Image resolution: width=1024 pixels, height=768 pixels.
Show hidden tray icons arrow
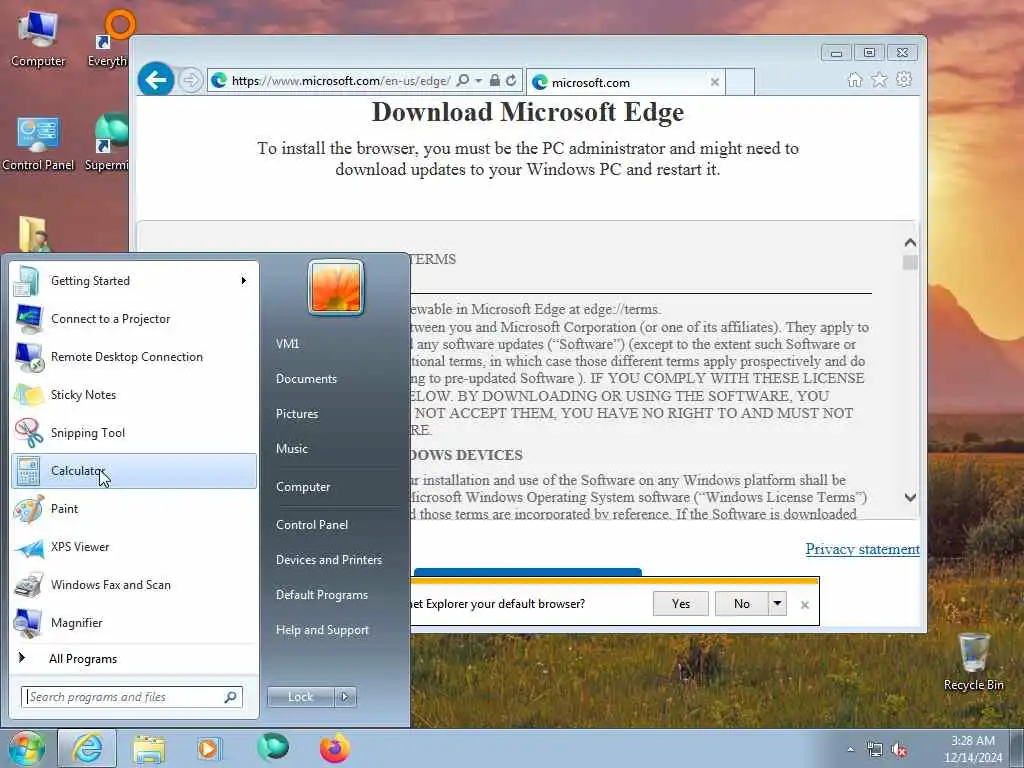[850, 750]
